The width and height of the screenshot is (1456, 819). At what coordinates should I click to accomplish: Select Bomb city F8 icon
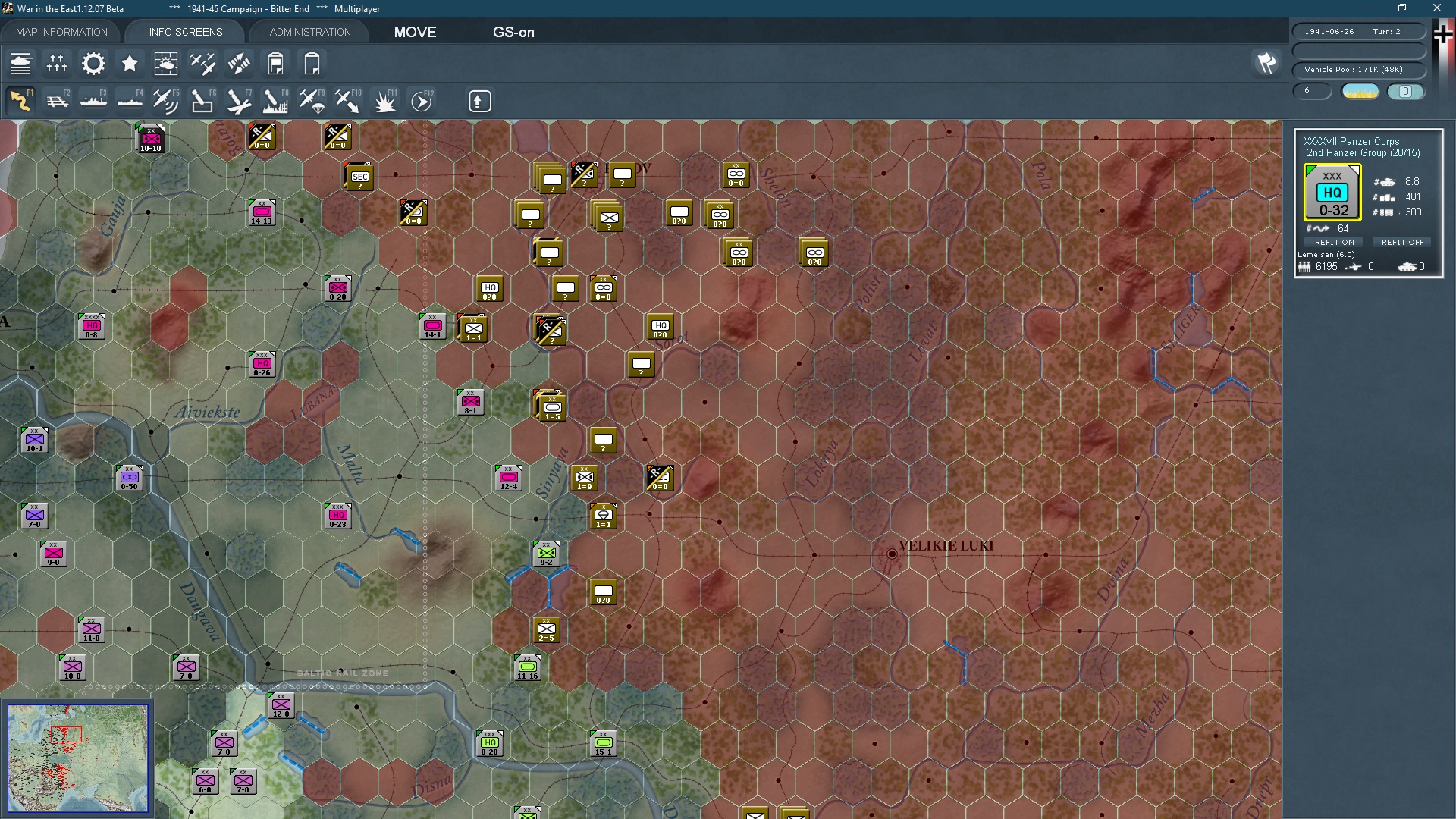275,101
